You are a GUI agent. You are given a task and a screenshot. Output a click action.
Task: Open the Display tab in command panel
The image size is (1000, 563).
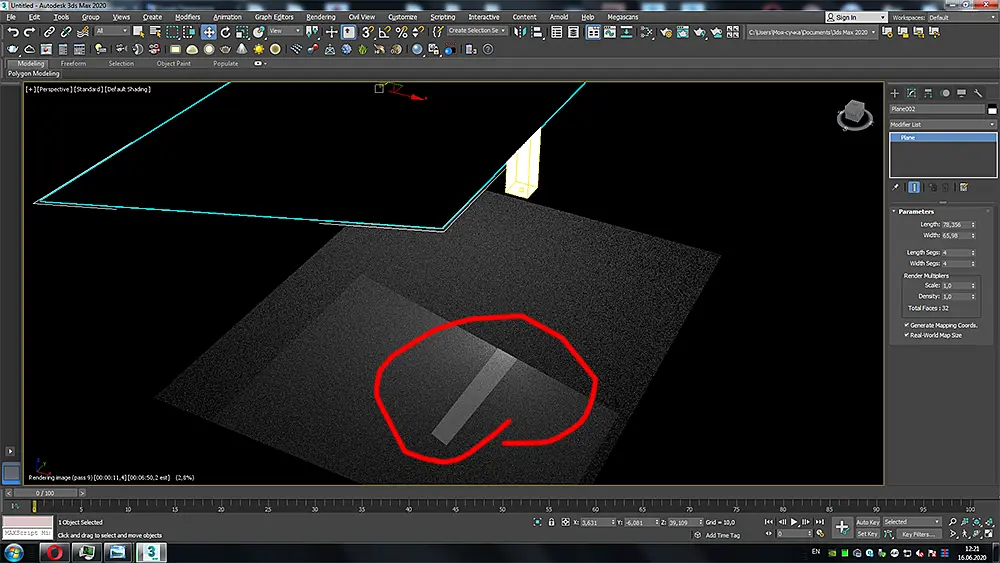(x=961, y=93)
